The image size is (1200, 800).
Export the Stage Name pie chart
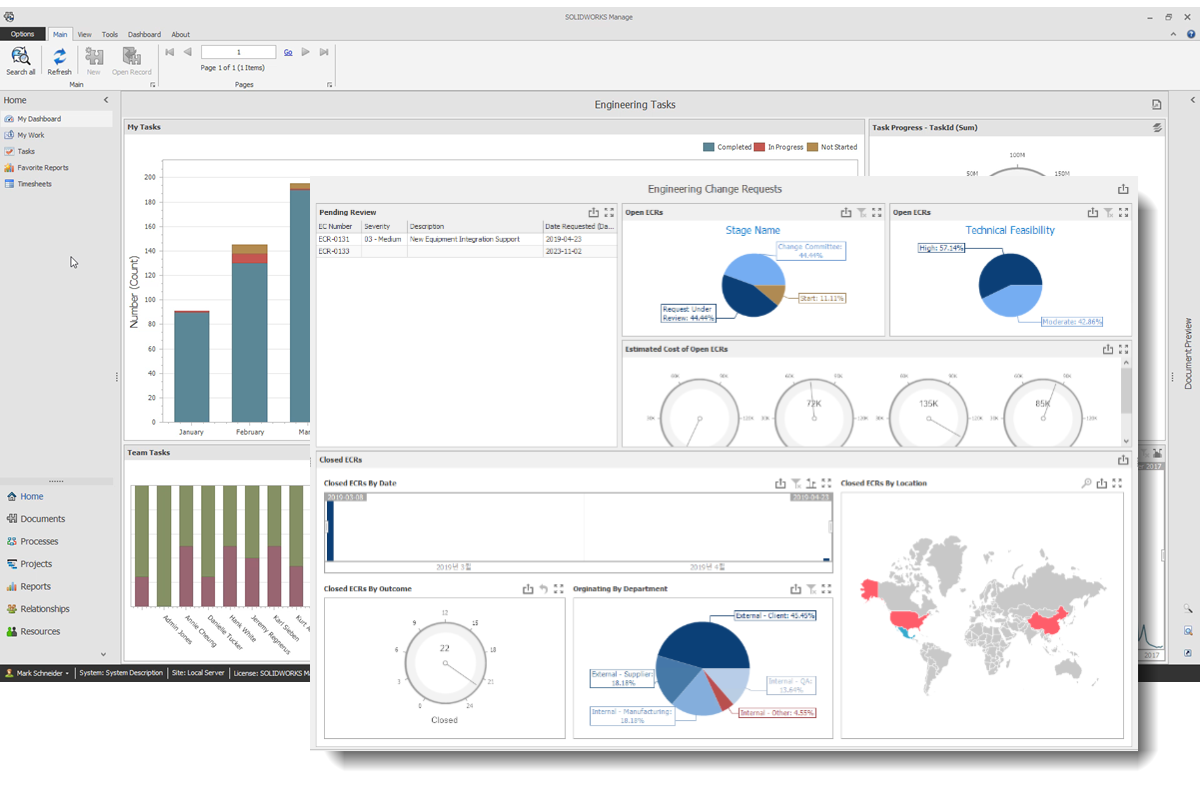846,212
